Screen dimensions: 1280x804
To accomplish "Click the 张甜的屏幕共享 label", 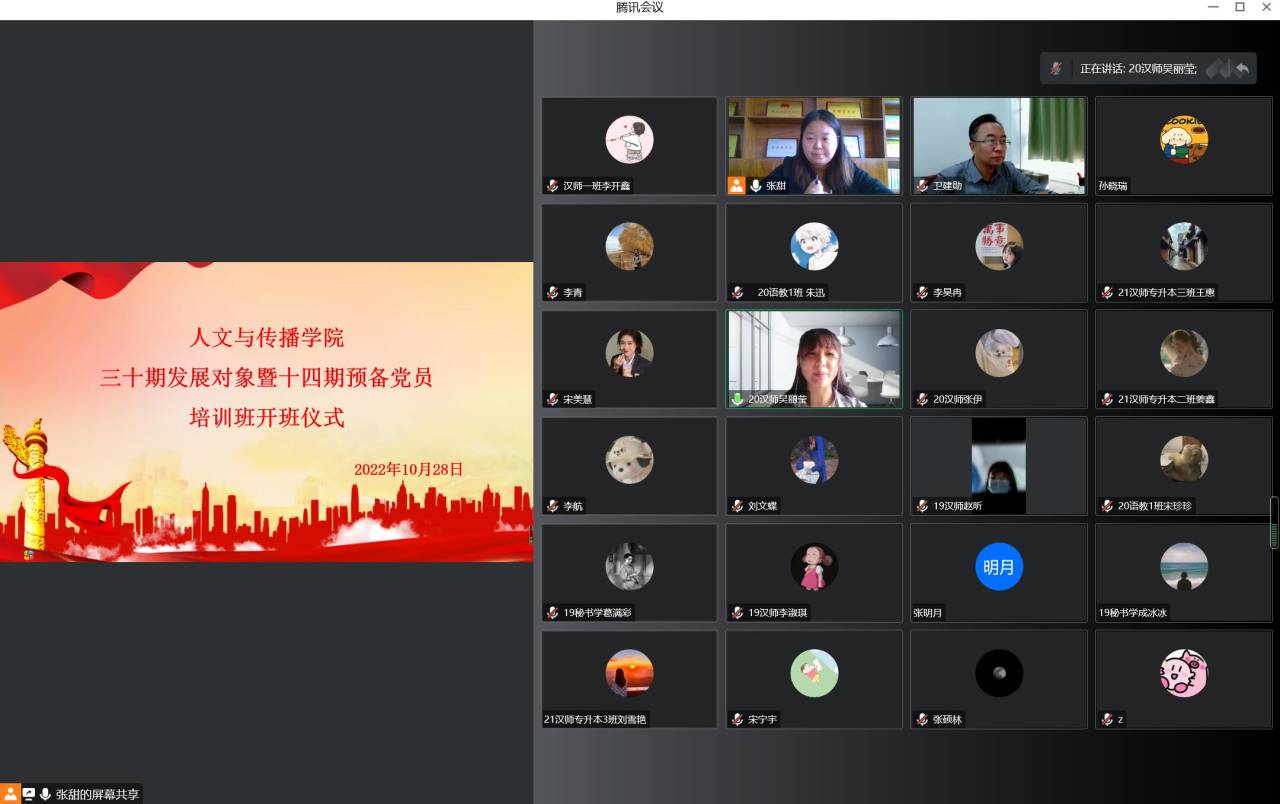I will 97,794.
